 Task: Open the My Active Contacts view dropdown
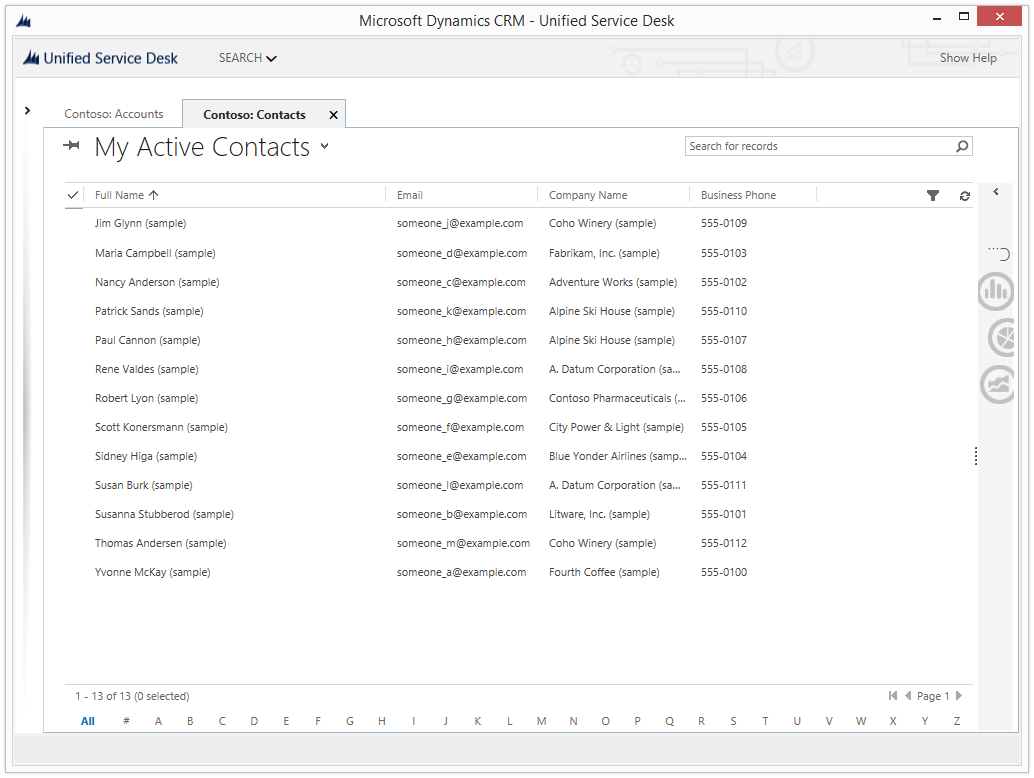click(x=323, y=147)
